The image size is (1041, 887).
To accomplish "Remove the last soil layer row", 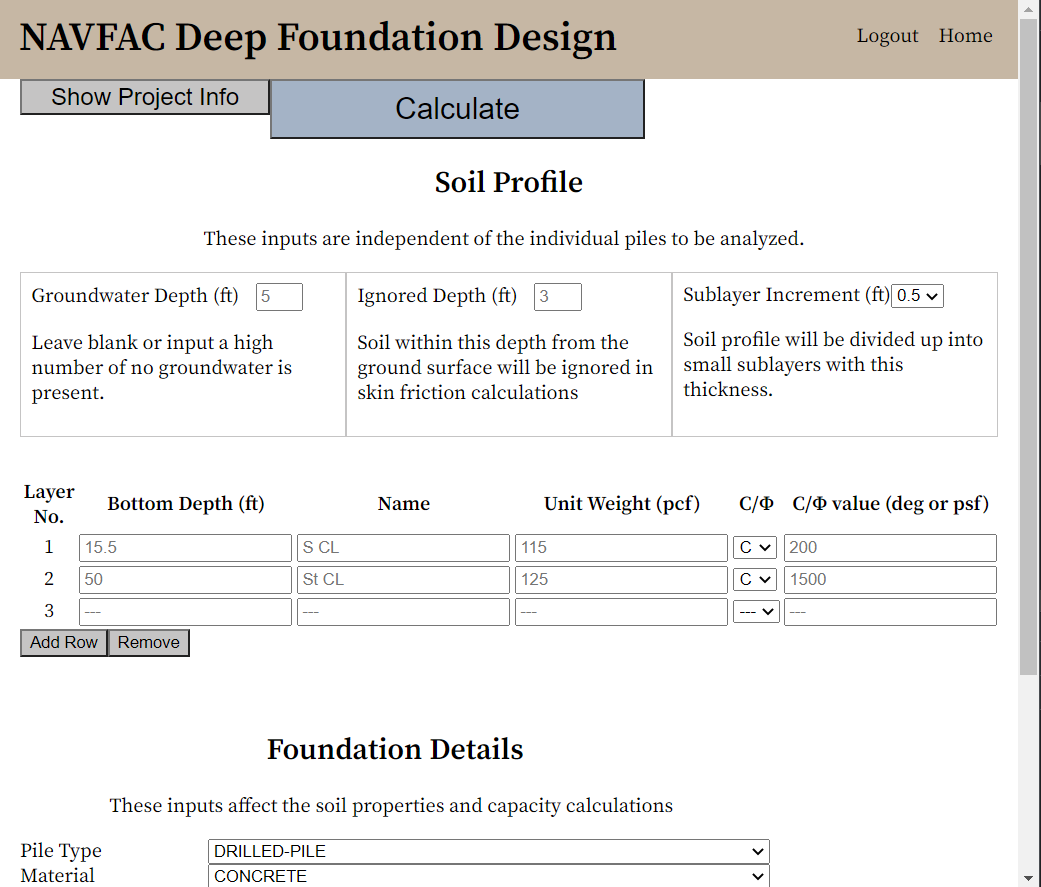I will pos(149,643).
